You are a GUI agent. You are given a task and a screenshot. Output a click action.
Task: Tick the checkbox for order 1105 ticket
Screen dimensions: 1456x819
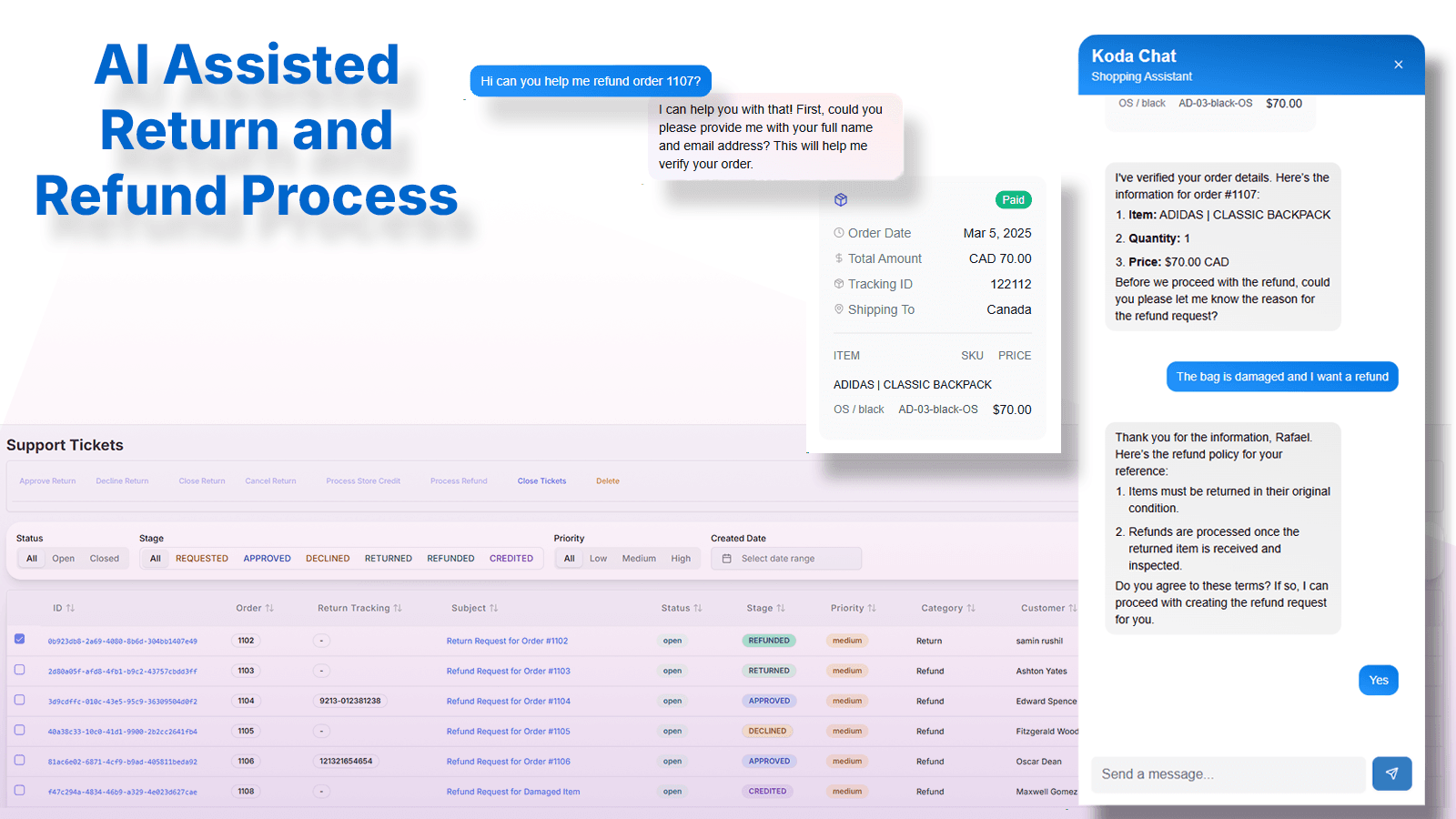pos(19,730)
